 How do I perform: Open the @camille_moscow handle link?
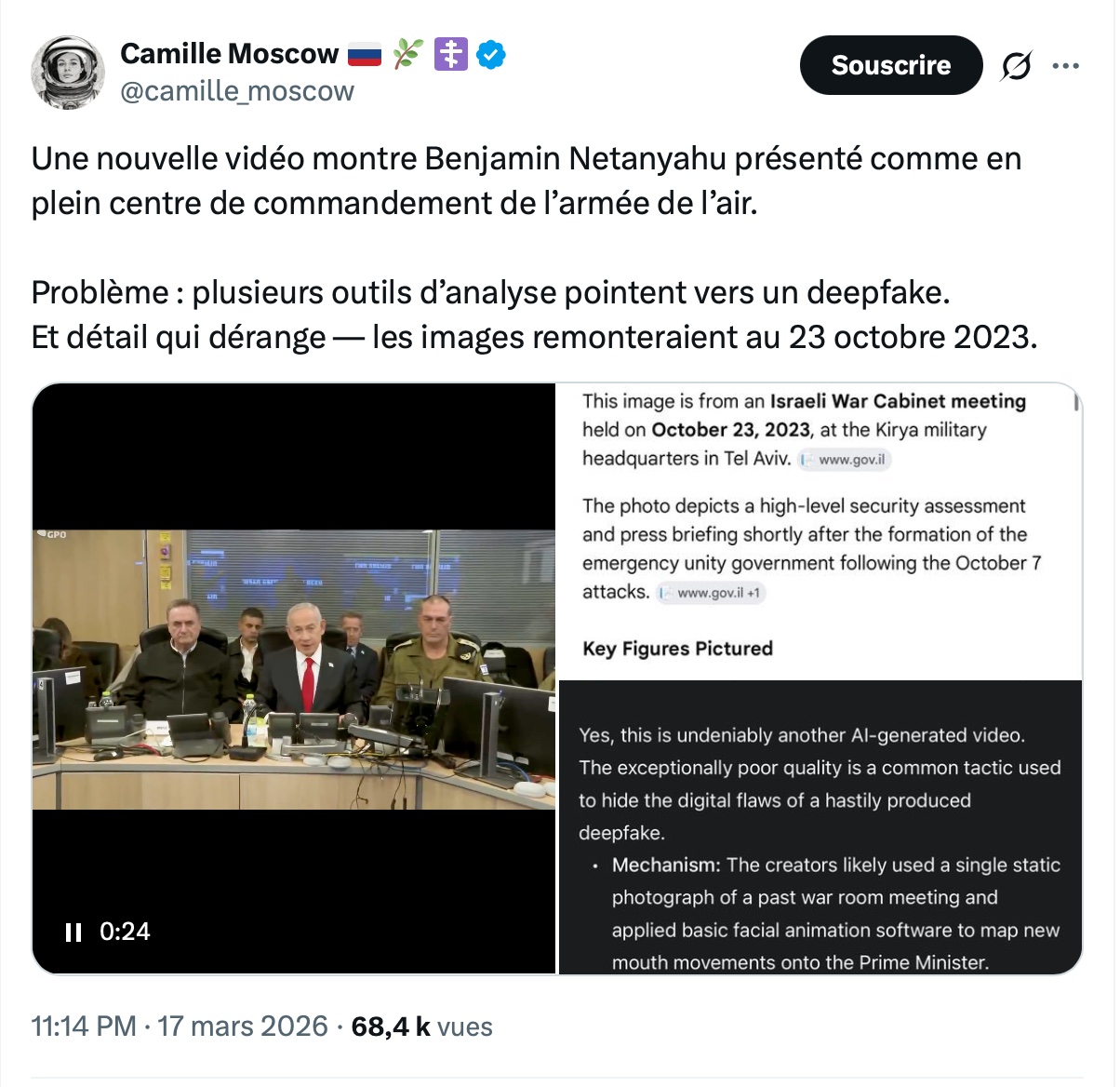tap(237, 91)
